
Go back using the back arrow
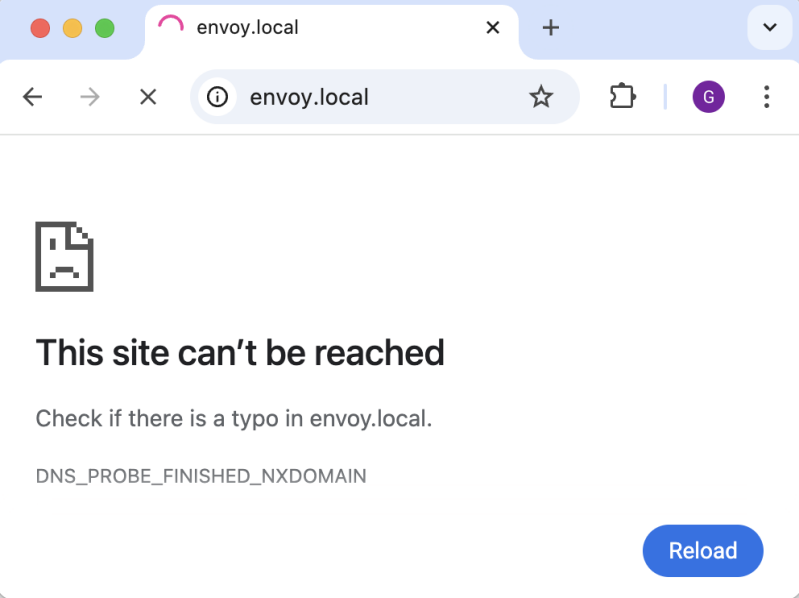pyautogui.click(x=33, y=97)
